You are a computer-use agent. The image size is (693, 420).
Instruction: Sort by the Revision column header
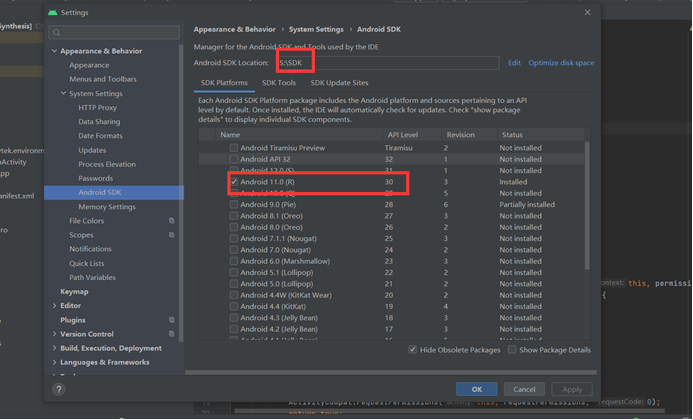click(x=469, y=134)
